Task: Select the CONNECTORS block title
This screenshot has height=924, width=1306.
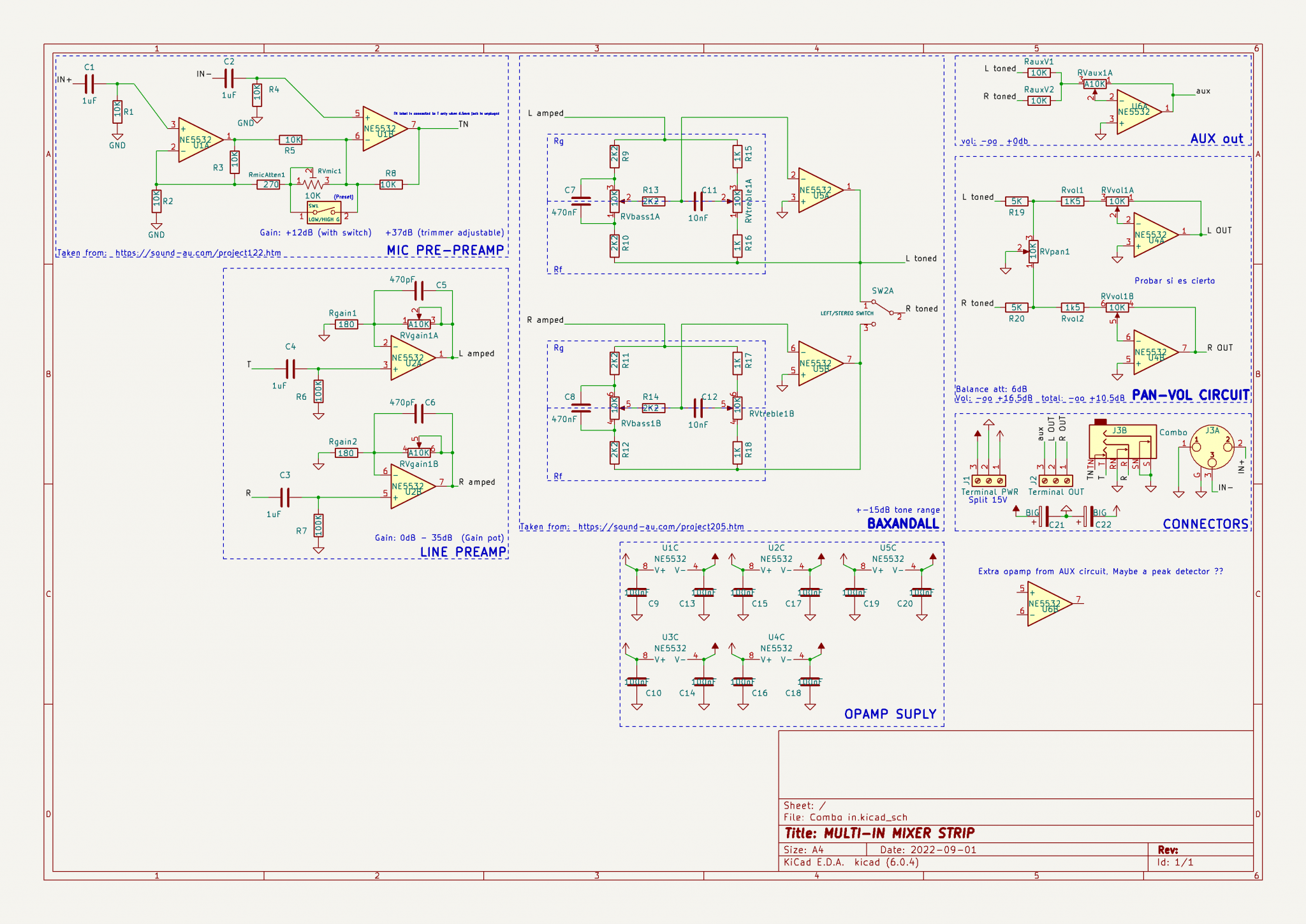Action: pos(1205,524)
